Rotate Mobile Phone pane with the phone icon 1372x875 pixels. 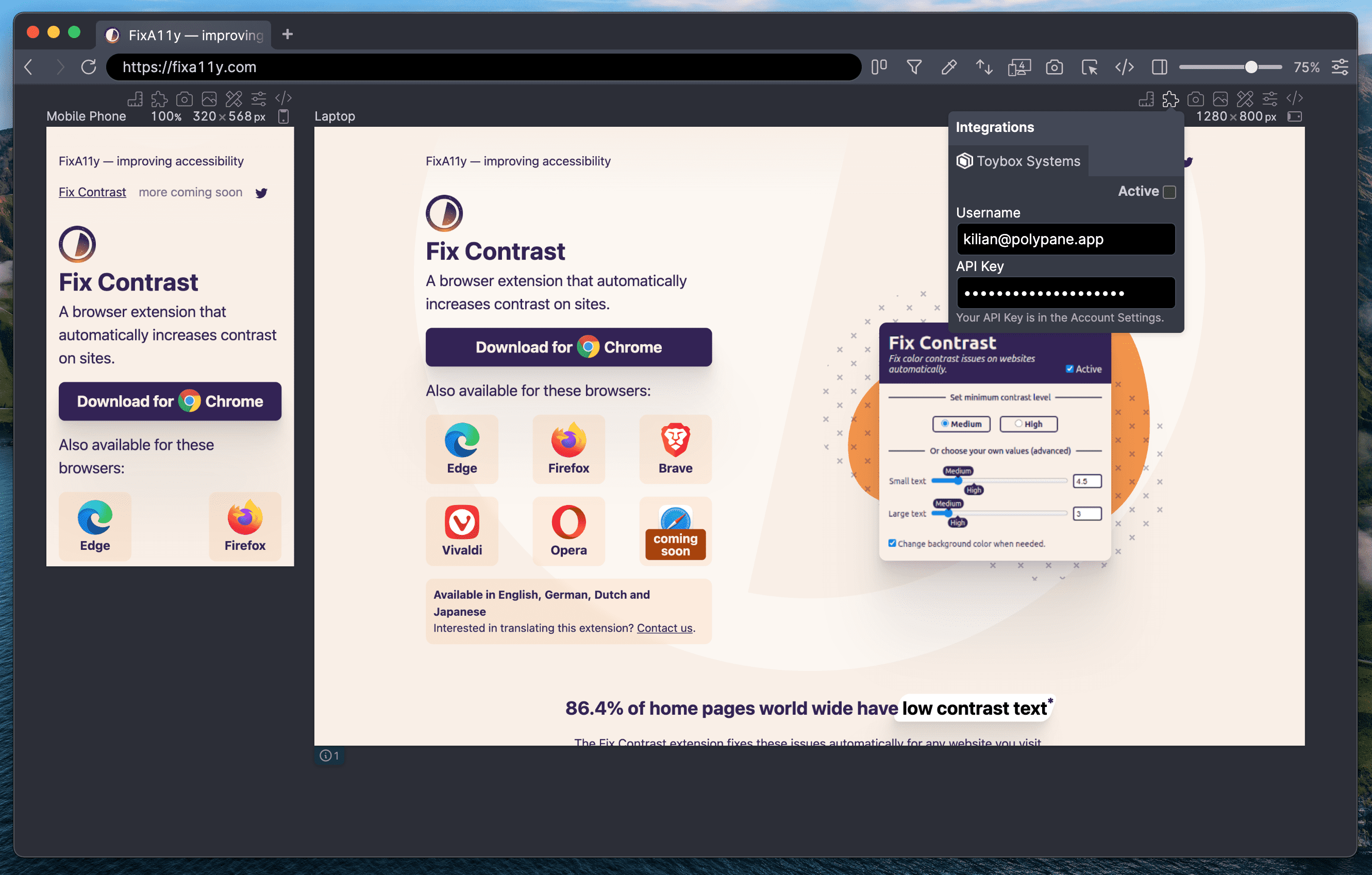tap(283, 117)
